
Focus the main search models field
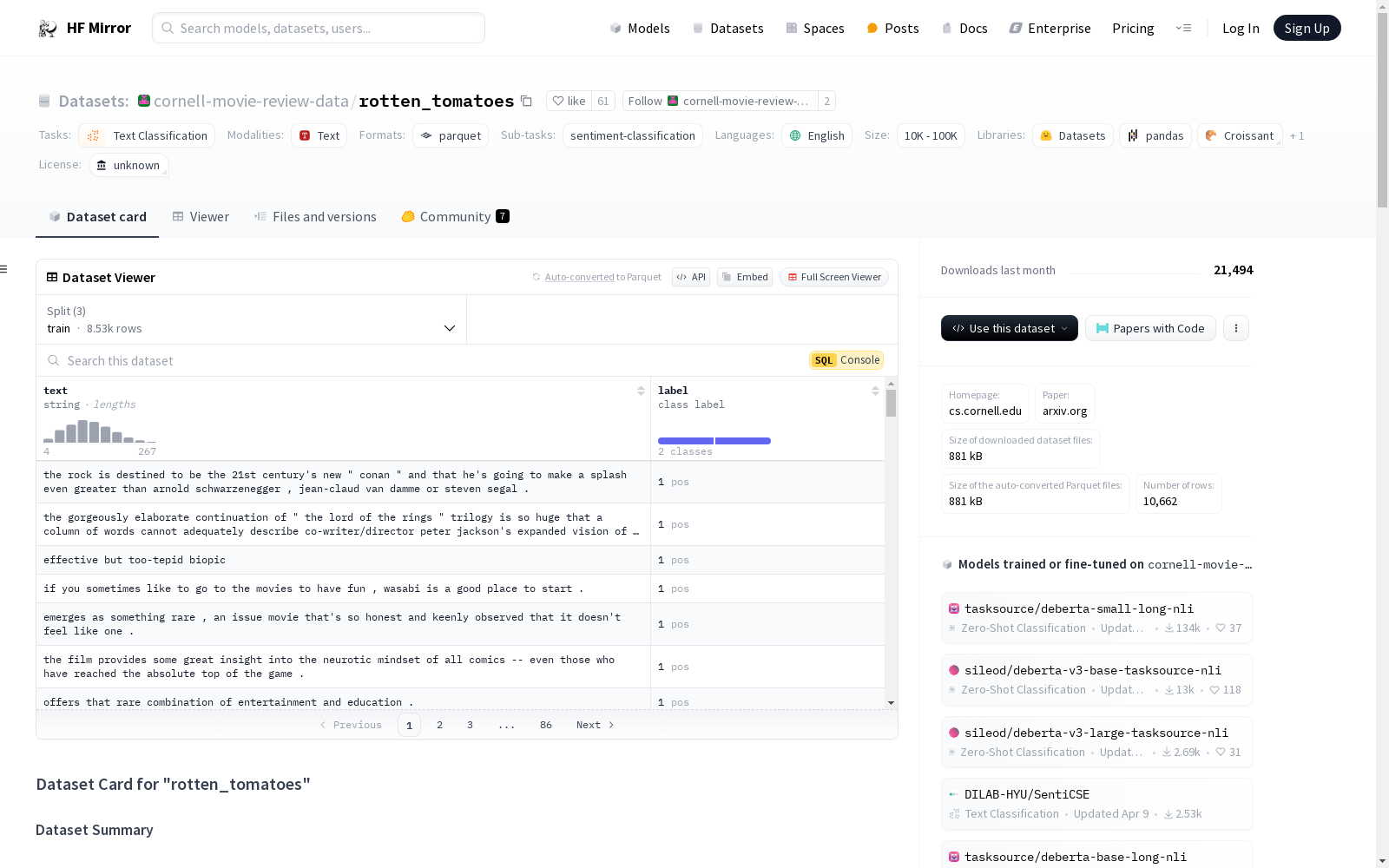319,28
